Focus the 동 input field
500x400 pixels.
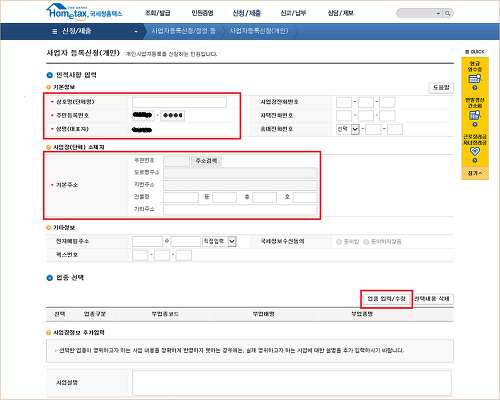(x=224, y=197)
